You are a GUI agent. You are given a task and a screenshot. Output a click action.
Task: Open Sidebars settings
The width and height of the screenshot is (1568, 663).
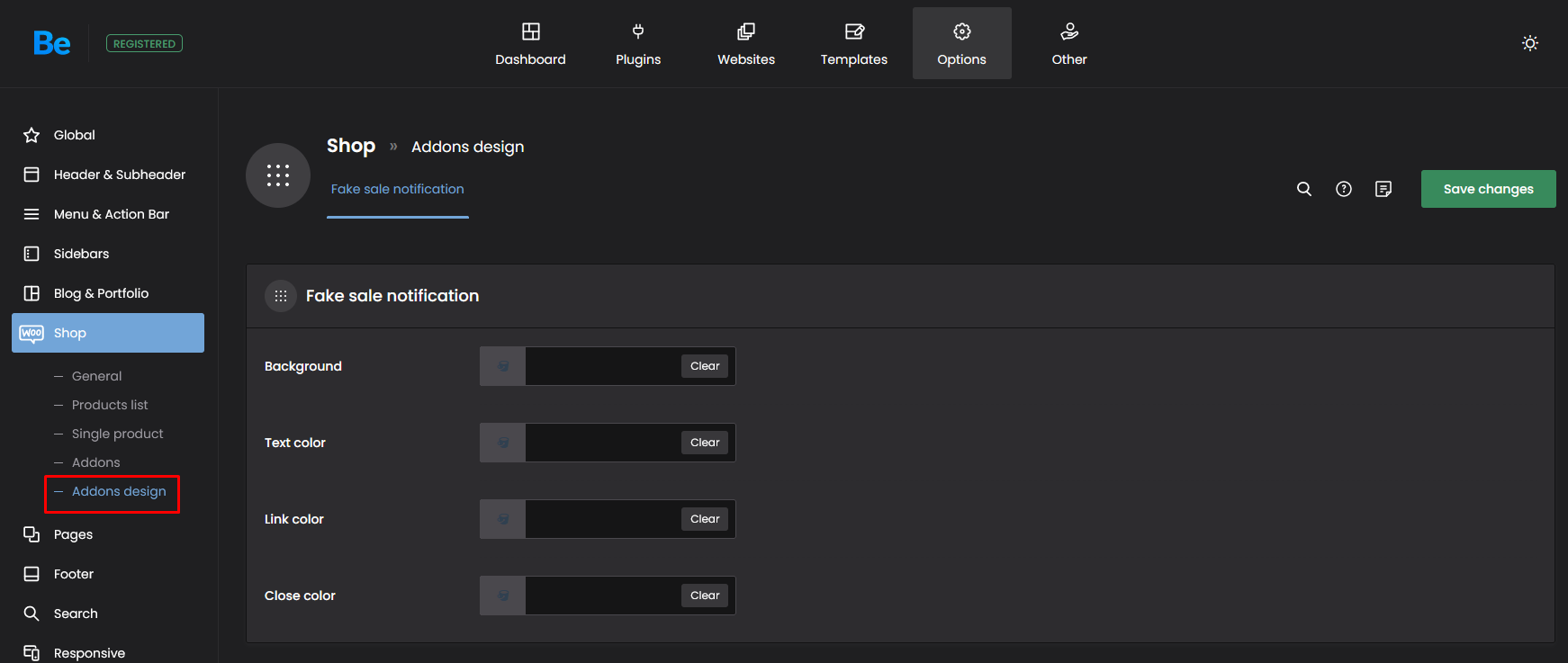[x=108, y=254]
